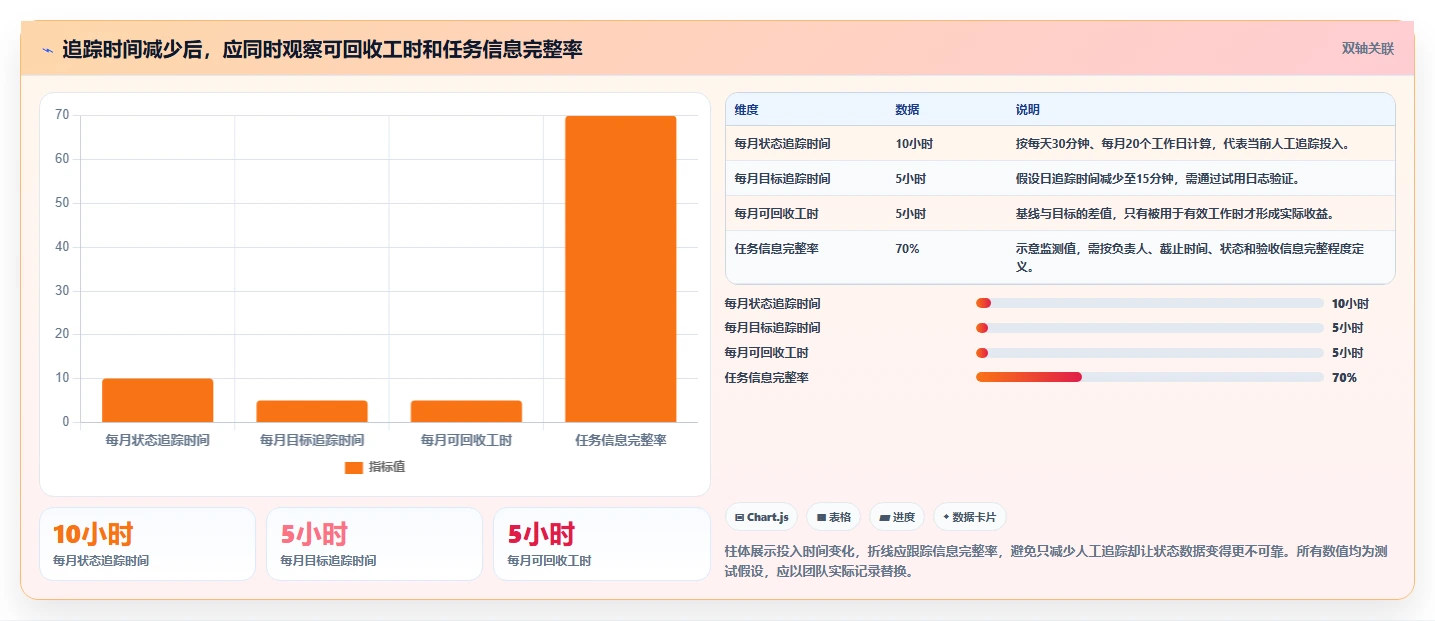Click the 维度 table column header

746,110
